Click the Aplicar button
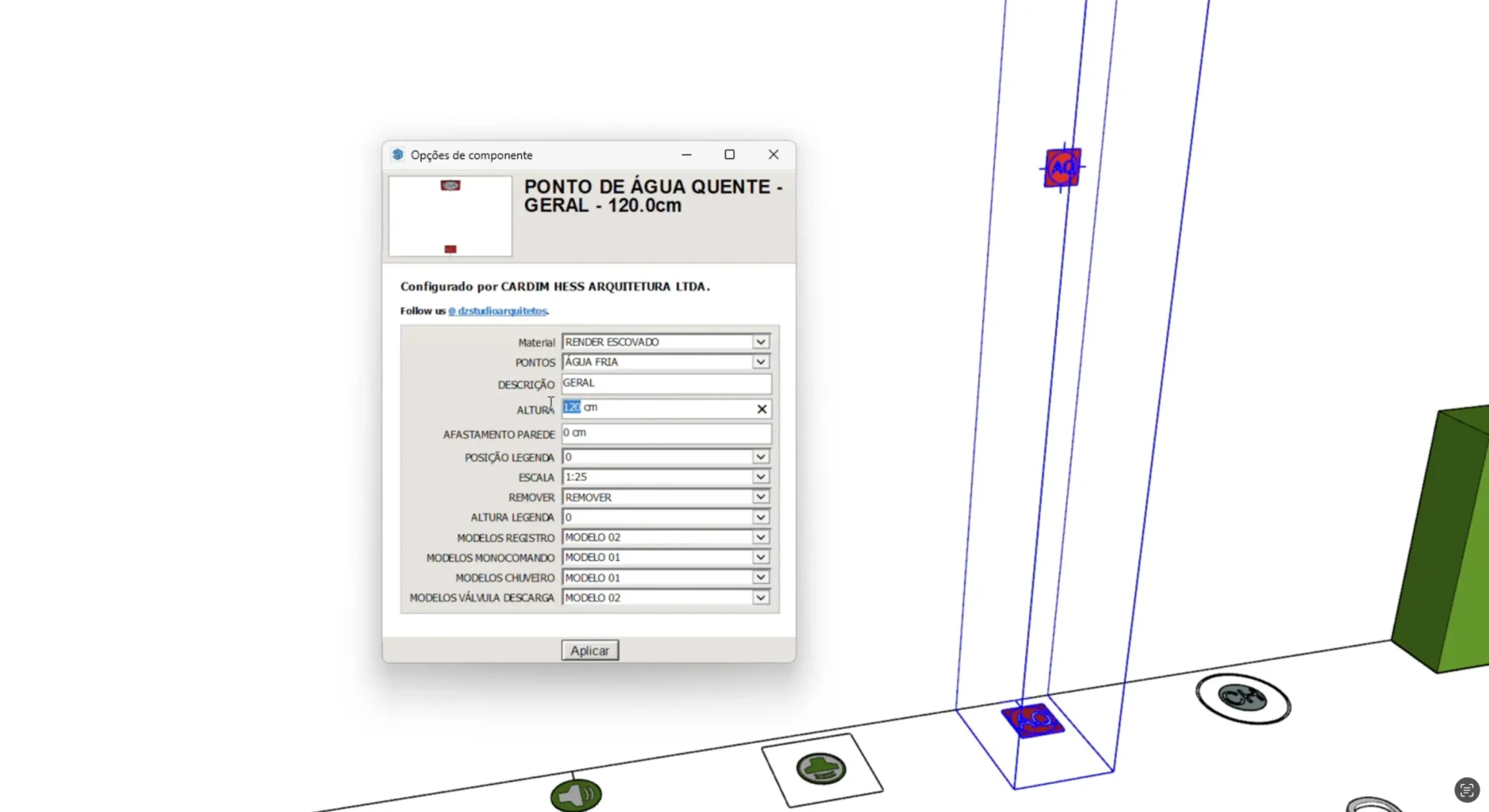Viewport: 1489px width, 812px height. (589, 651)
